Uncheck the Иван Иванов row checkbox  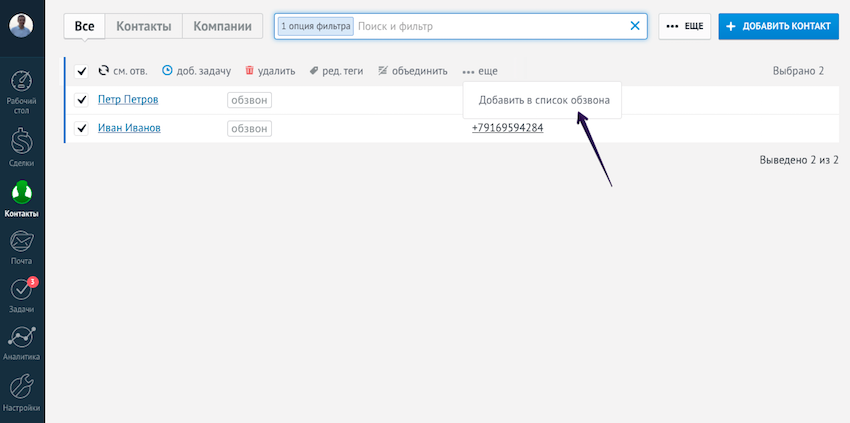click(82, 128)
